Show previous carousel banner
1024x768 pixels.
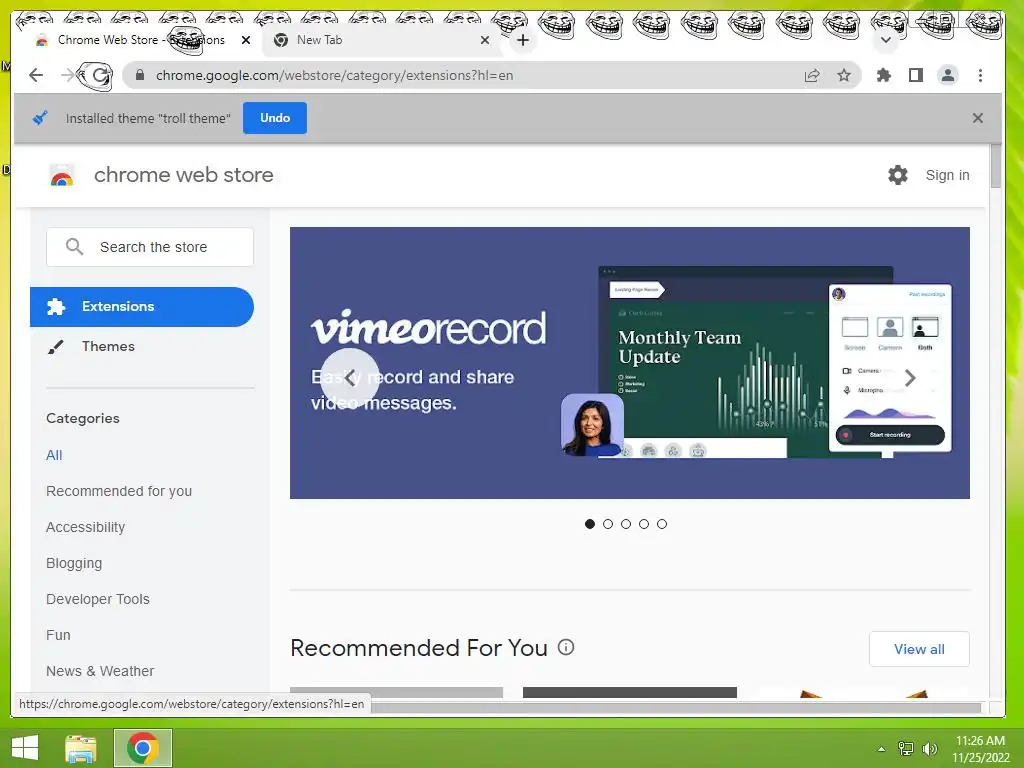pyautogui.click(x=349, y=377)
